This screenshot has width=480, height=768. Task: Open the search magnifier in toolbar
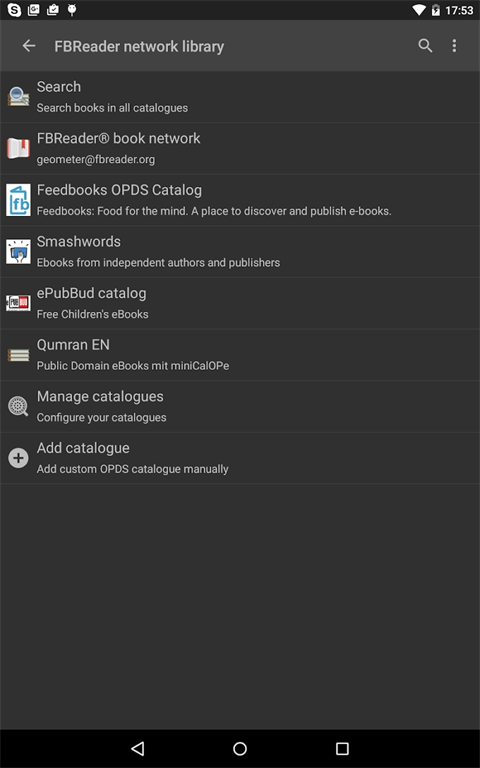tap(425, 46)
